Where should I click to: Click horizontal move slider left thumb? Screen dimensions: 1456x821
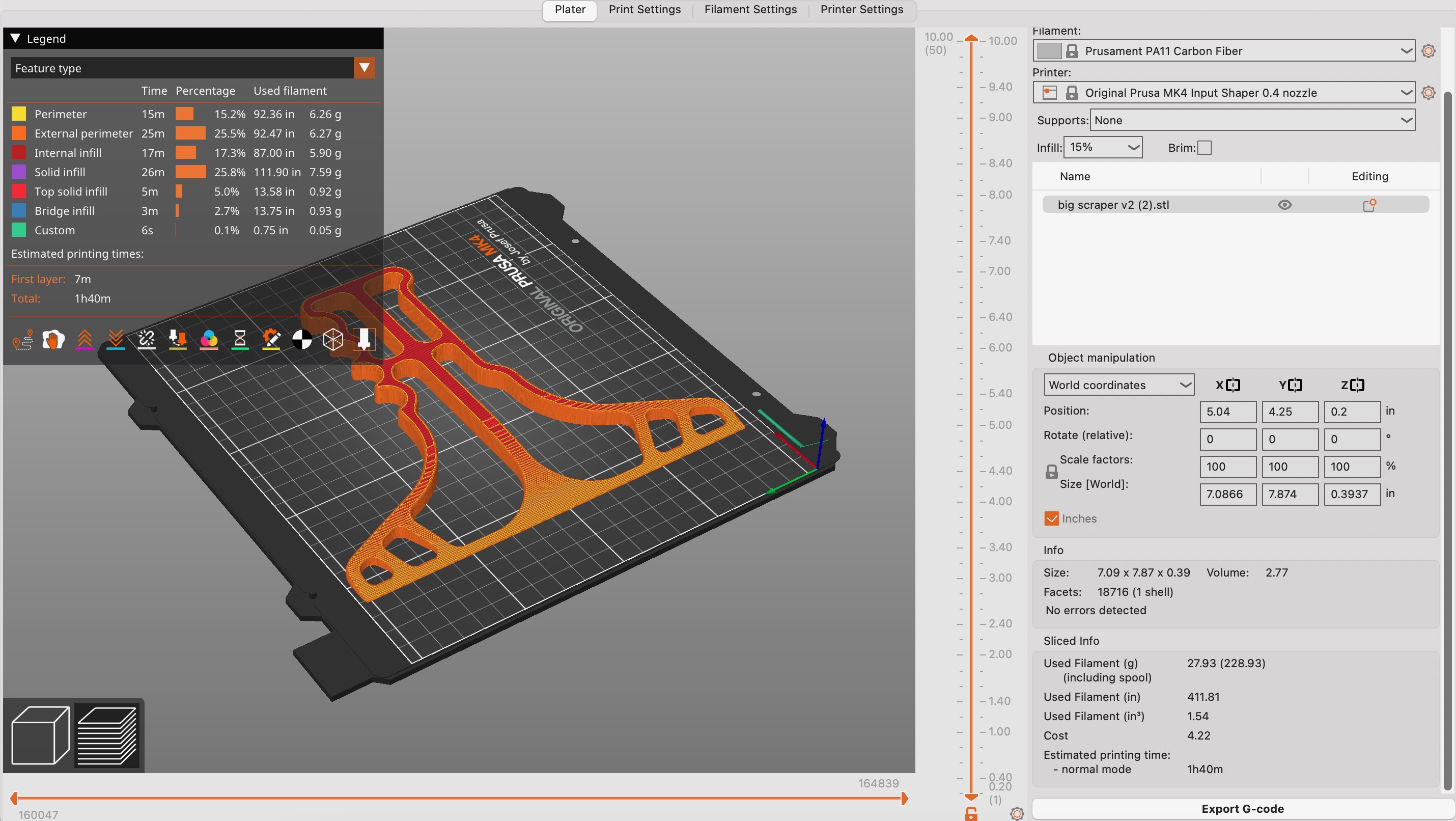(14, 799)
